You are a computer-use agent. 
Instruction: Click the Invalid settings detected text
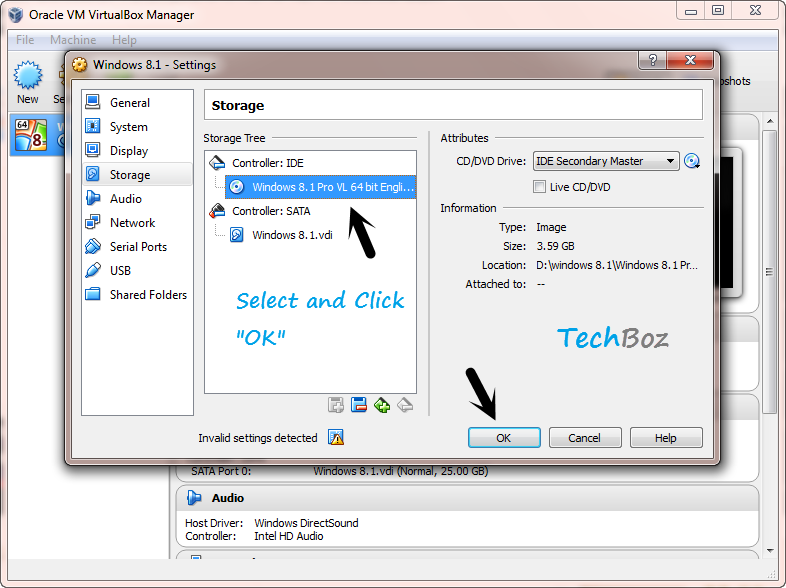258,438
